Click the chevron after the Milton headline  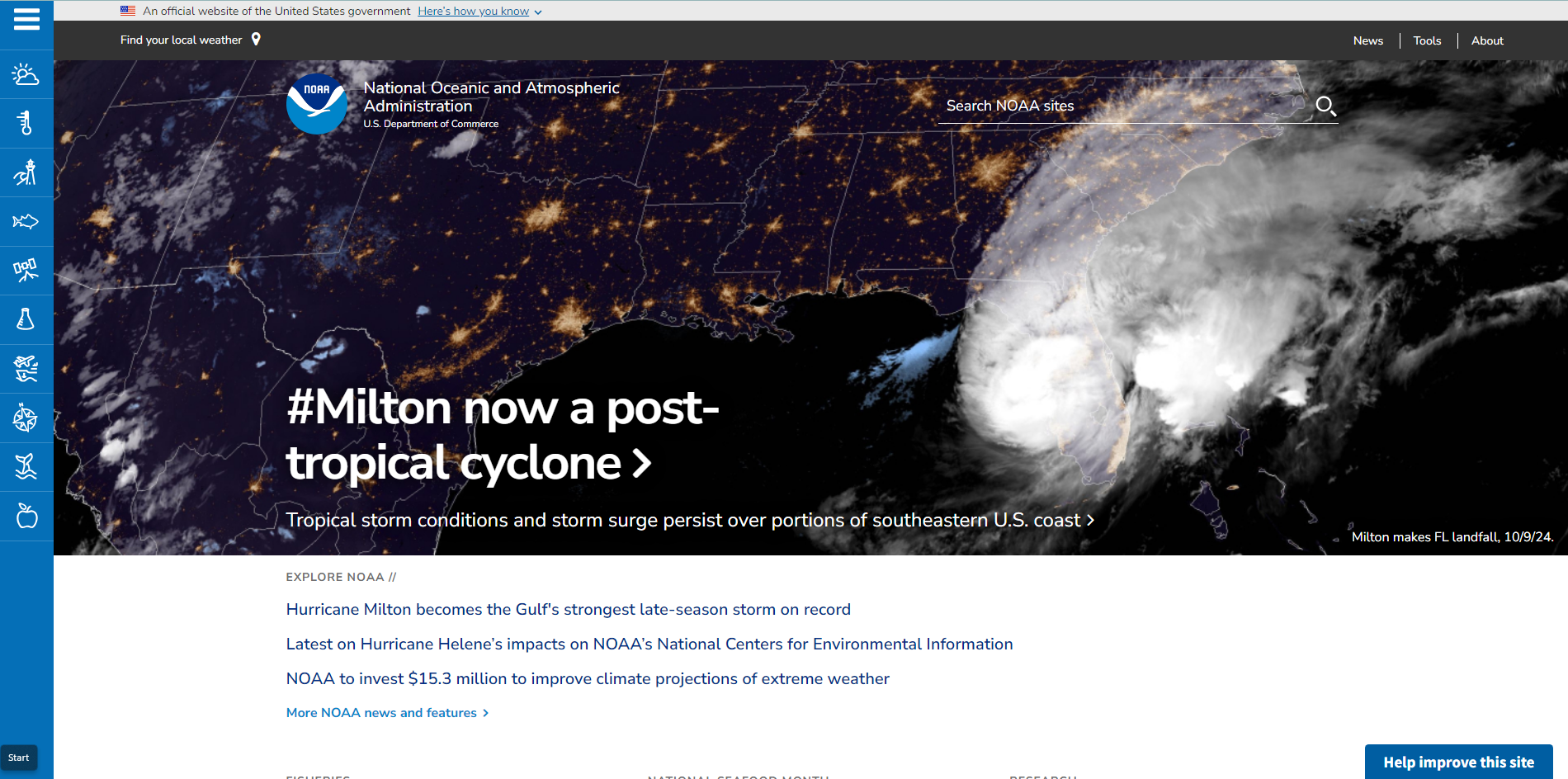[642, 463]
